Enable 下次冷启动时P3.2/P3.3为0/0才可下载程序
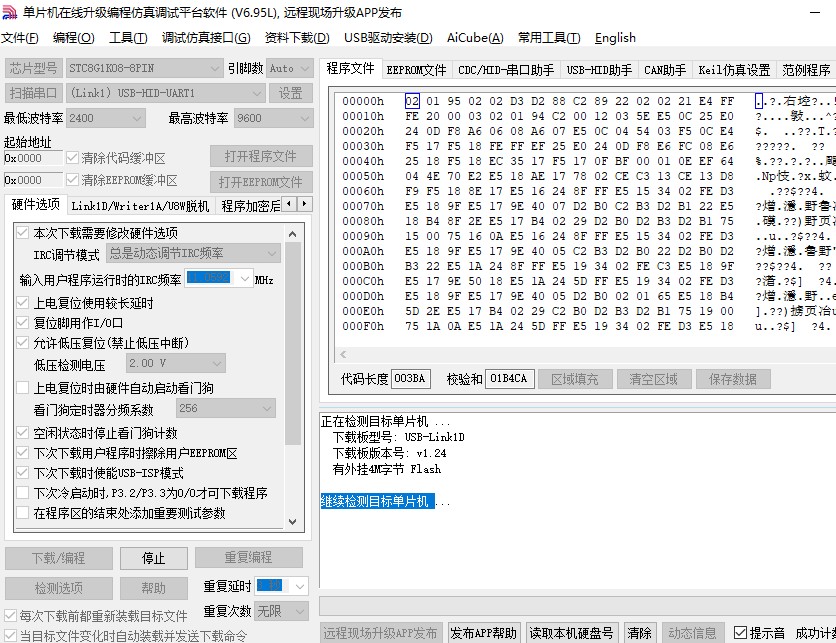The width and height of the screenshot is (836, 643). (x=22, y=492)
